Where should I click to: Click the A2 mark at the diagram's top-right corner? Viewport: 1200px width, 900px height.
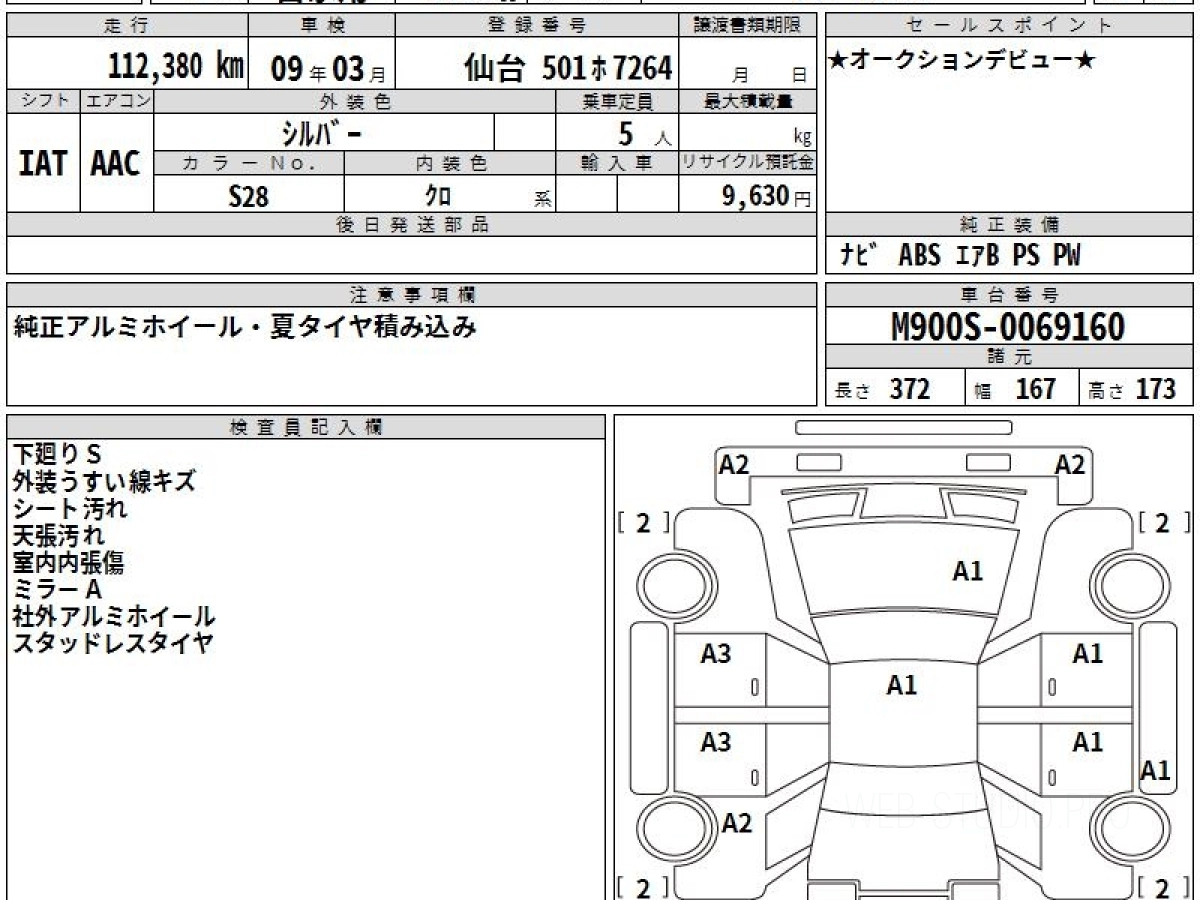[x=1069, y=464]
